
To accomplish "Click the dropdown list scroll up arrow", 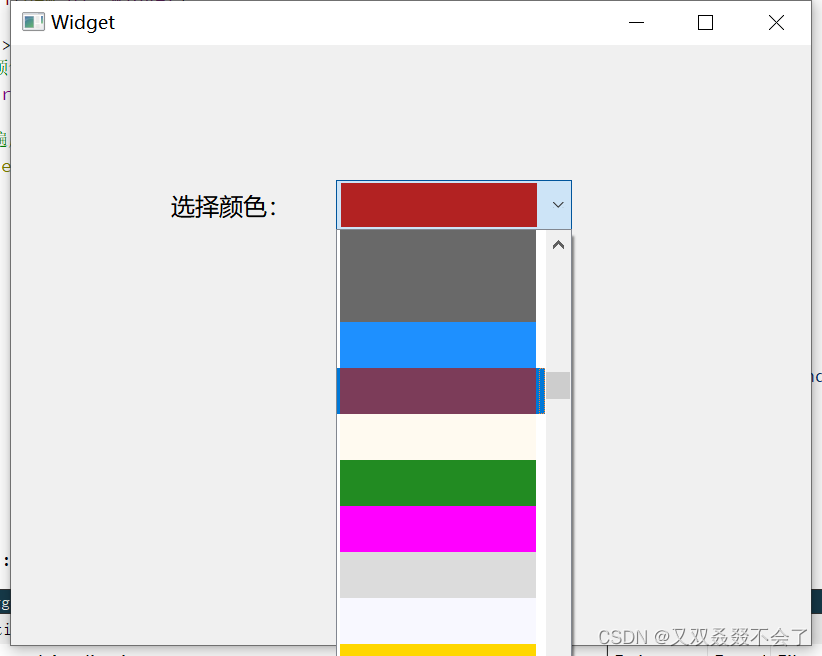I will tap(558, 245).
